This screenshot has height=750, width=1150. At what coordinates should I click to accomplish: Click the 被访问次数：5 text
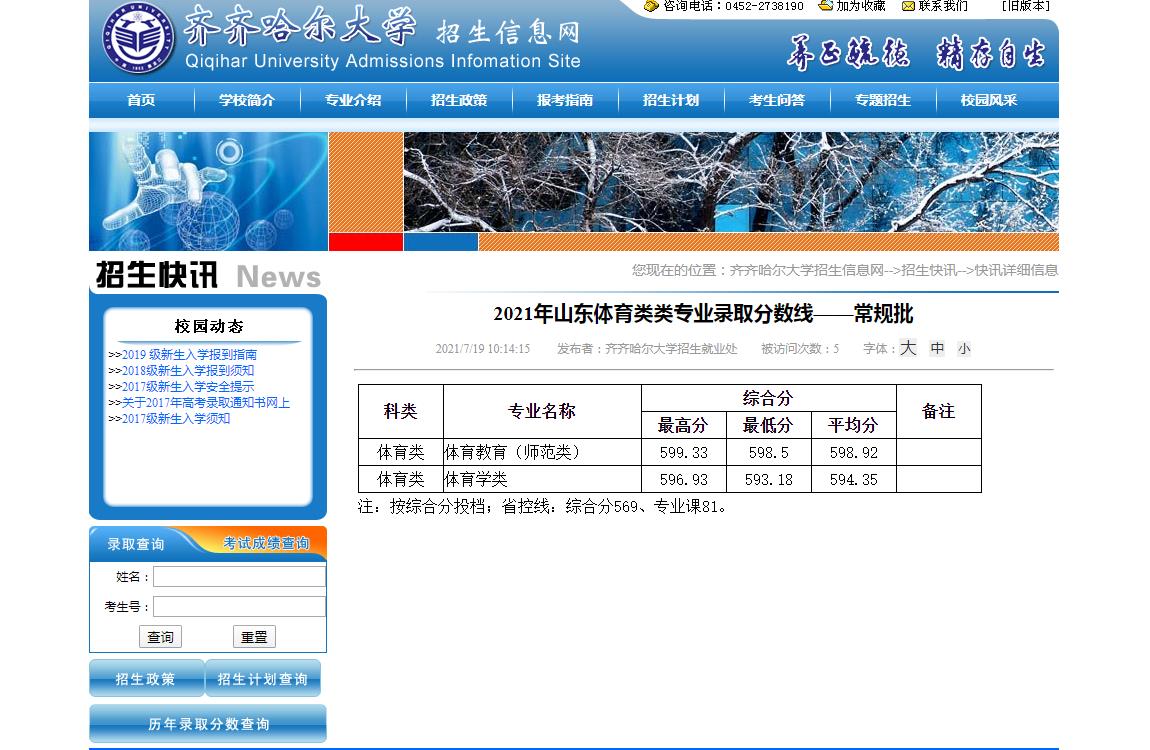point(800,349)
